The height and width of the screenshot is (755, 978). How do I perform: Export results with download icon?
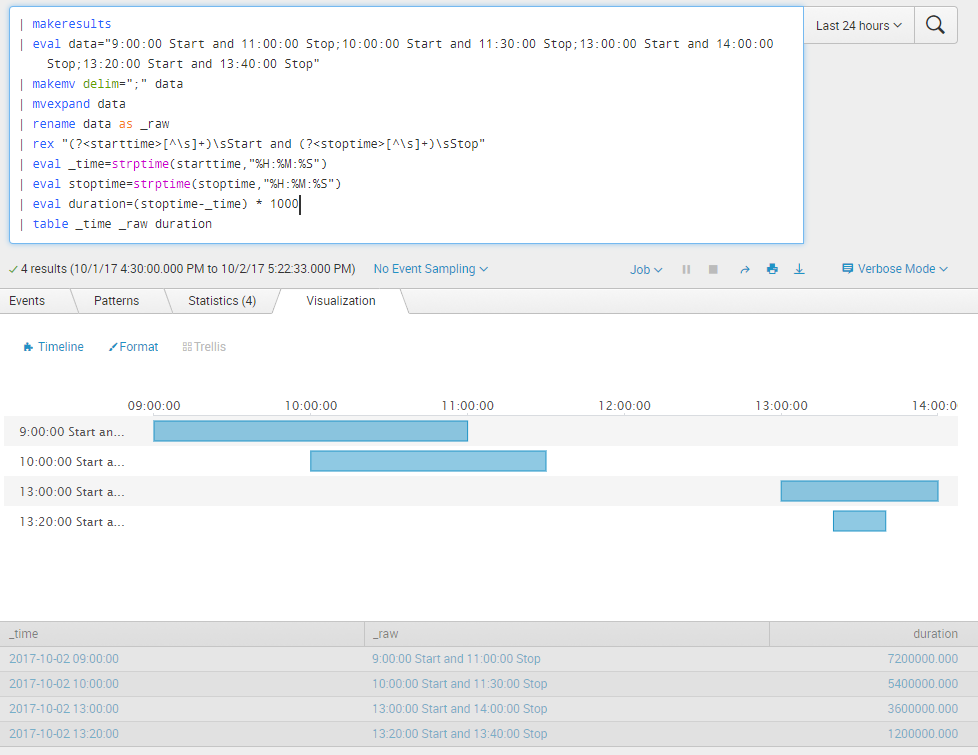[799, 269]
